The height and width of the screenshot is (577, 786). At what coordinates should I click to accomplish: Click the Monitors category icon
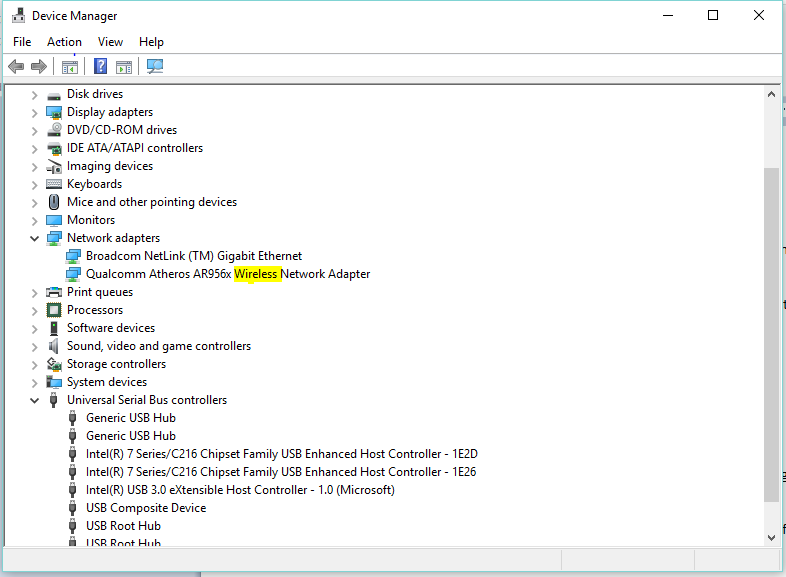tap(54, 220)
